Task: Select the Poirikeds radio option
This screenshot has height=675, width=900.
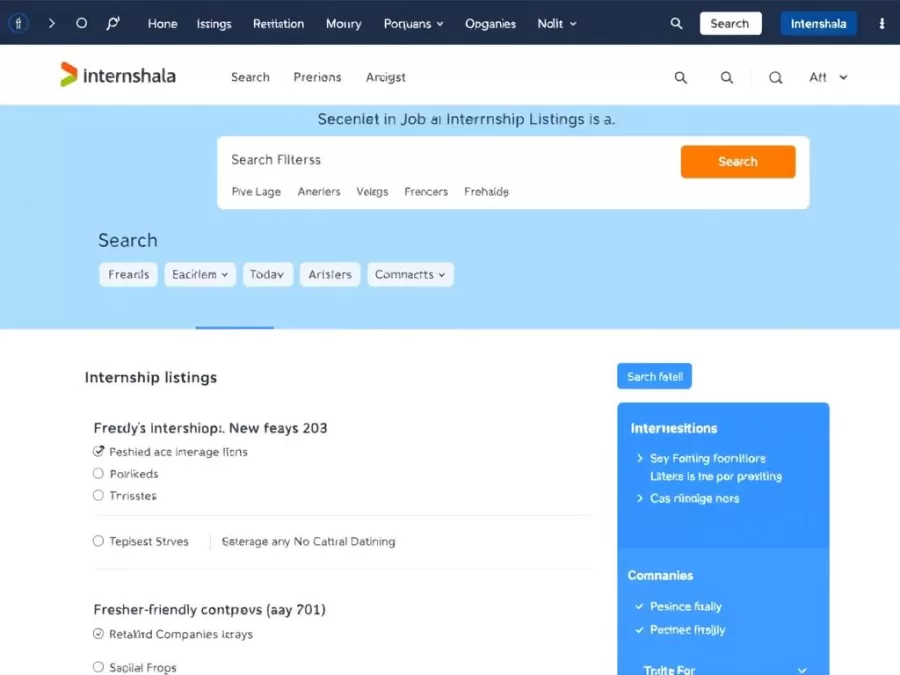Action: point(98,474)
